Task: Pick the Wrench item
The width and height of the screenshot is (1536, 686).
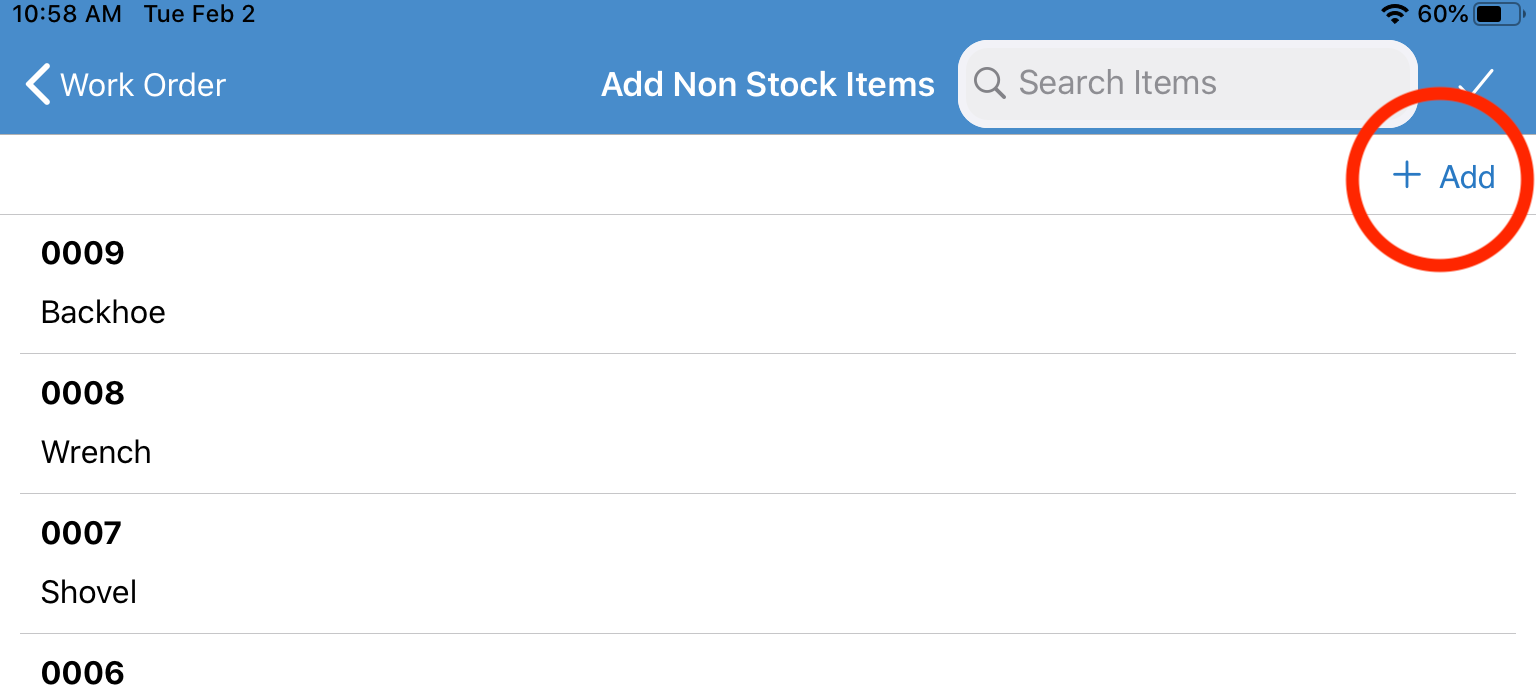Action: 96,452
